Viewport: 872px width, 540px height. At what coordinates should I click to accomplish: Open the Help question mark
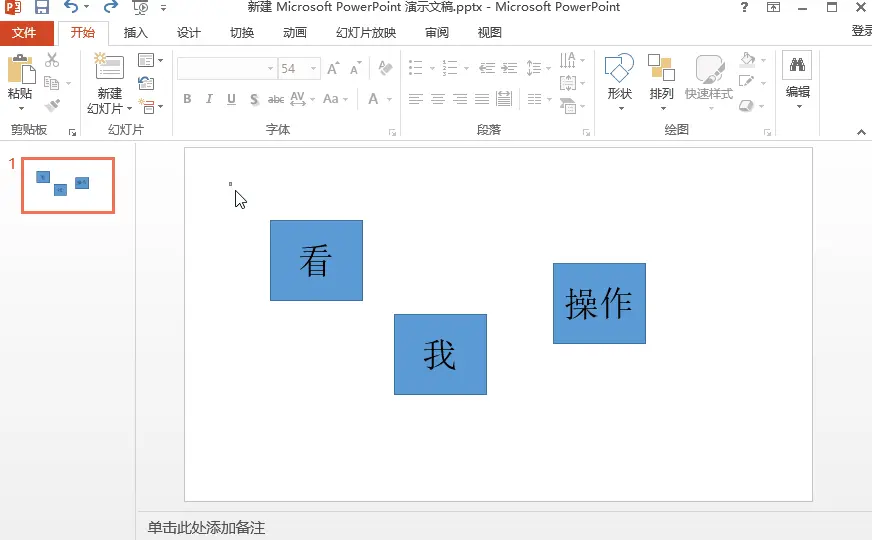(x=744, y=7)
